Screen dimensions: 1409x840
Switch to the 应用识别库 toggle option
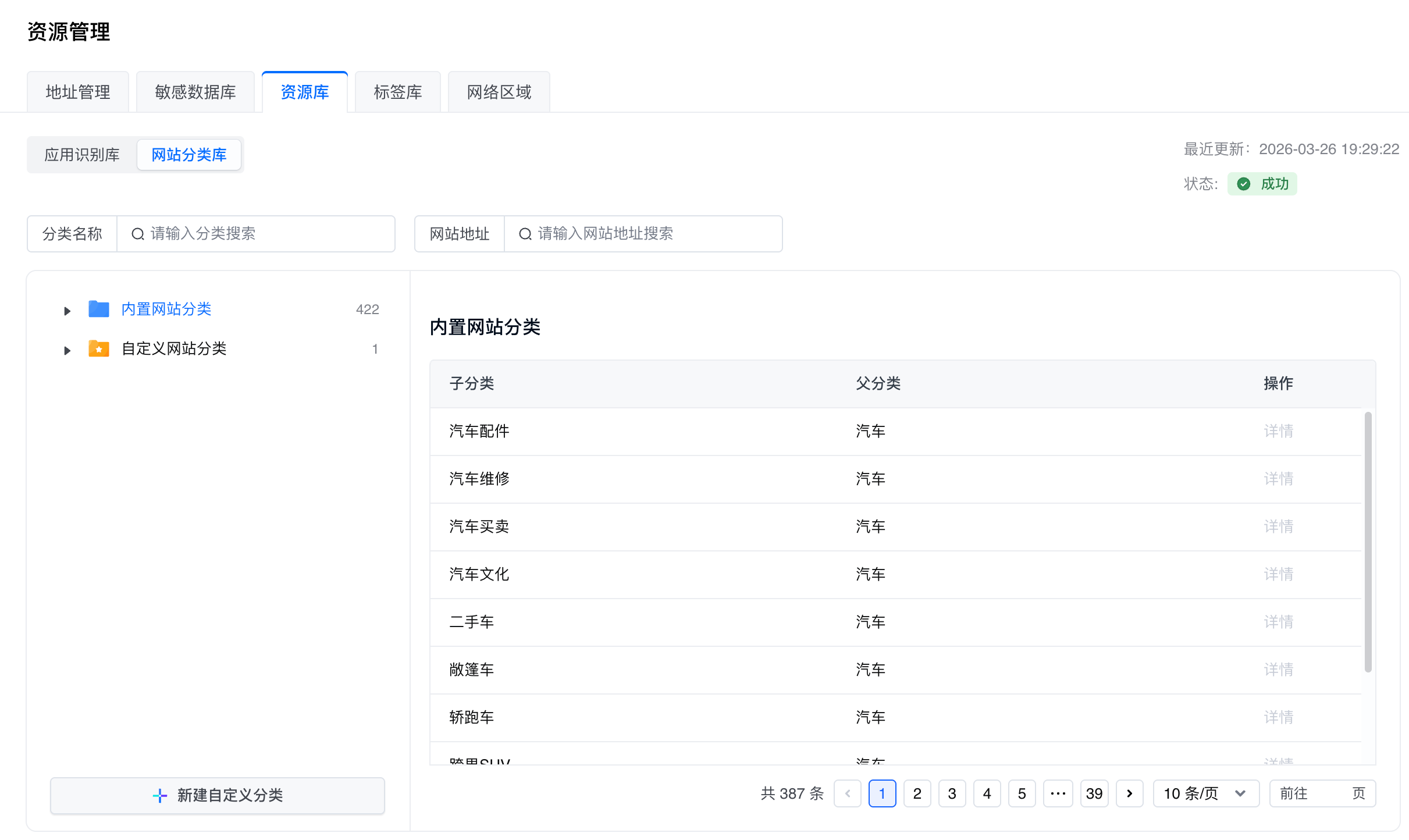point(82,155)
